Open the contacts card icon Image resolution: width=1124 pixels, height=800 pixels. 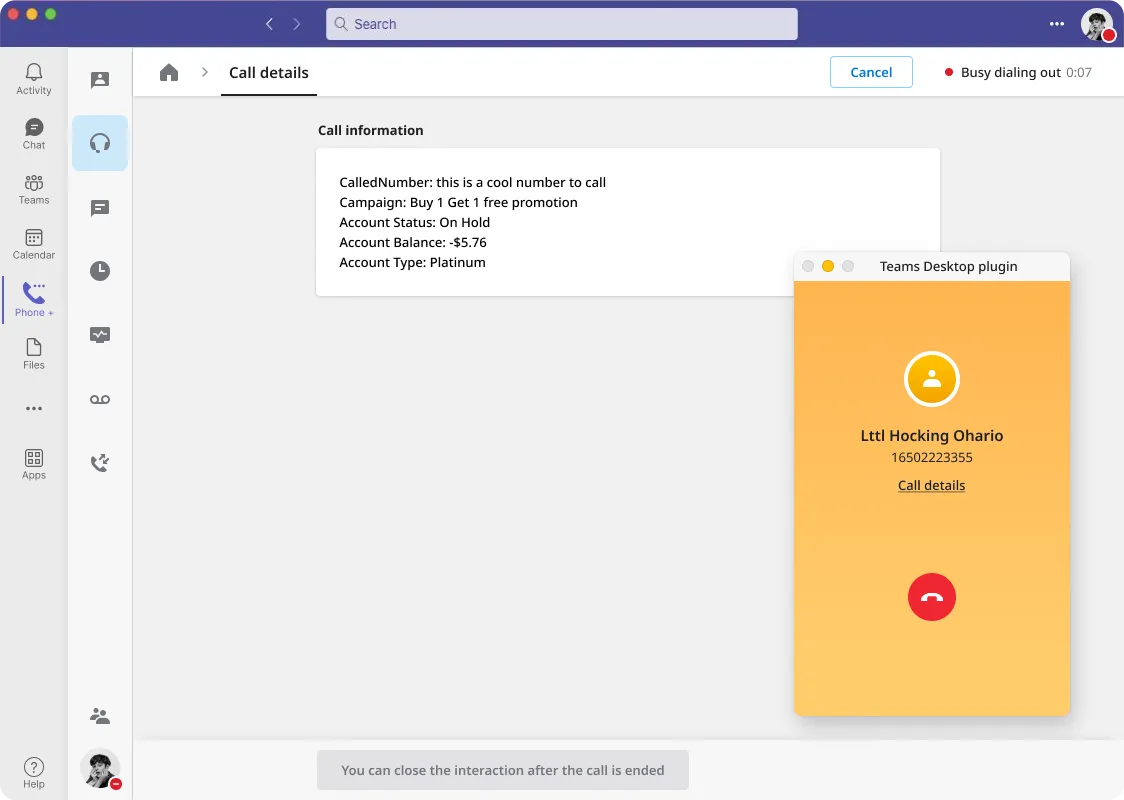[x=100, y=80]
